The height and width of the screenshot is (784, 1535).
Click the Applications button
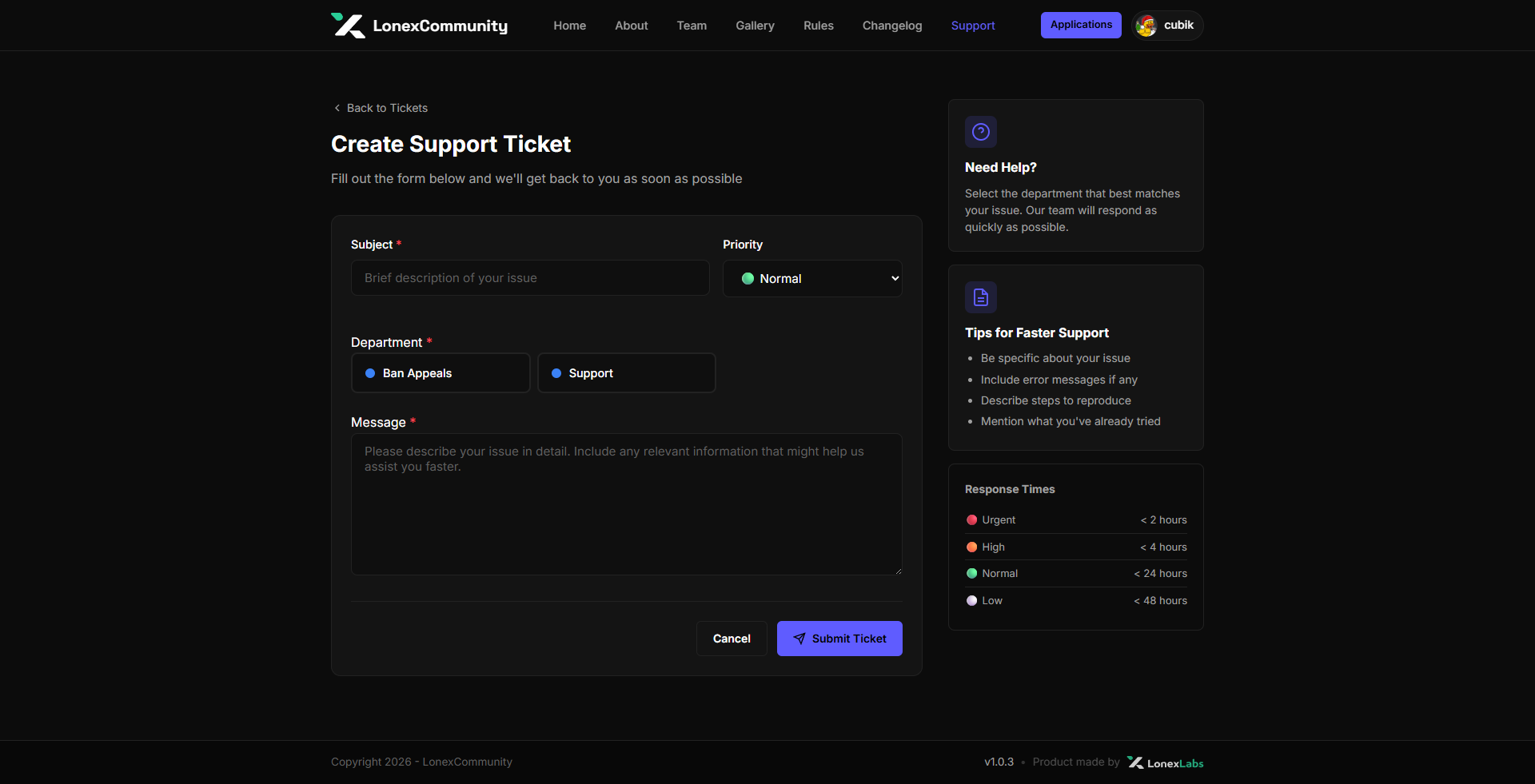[x=1081, y=25]
